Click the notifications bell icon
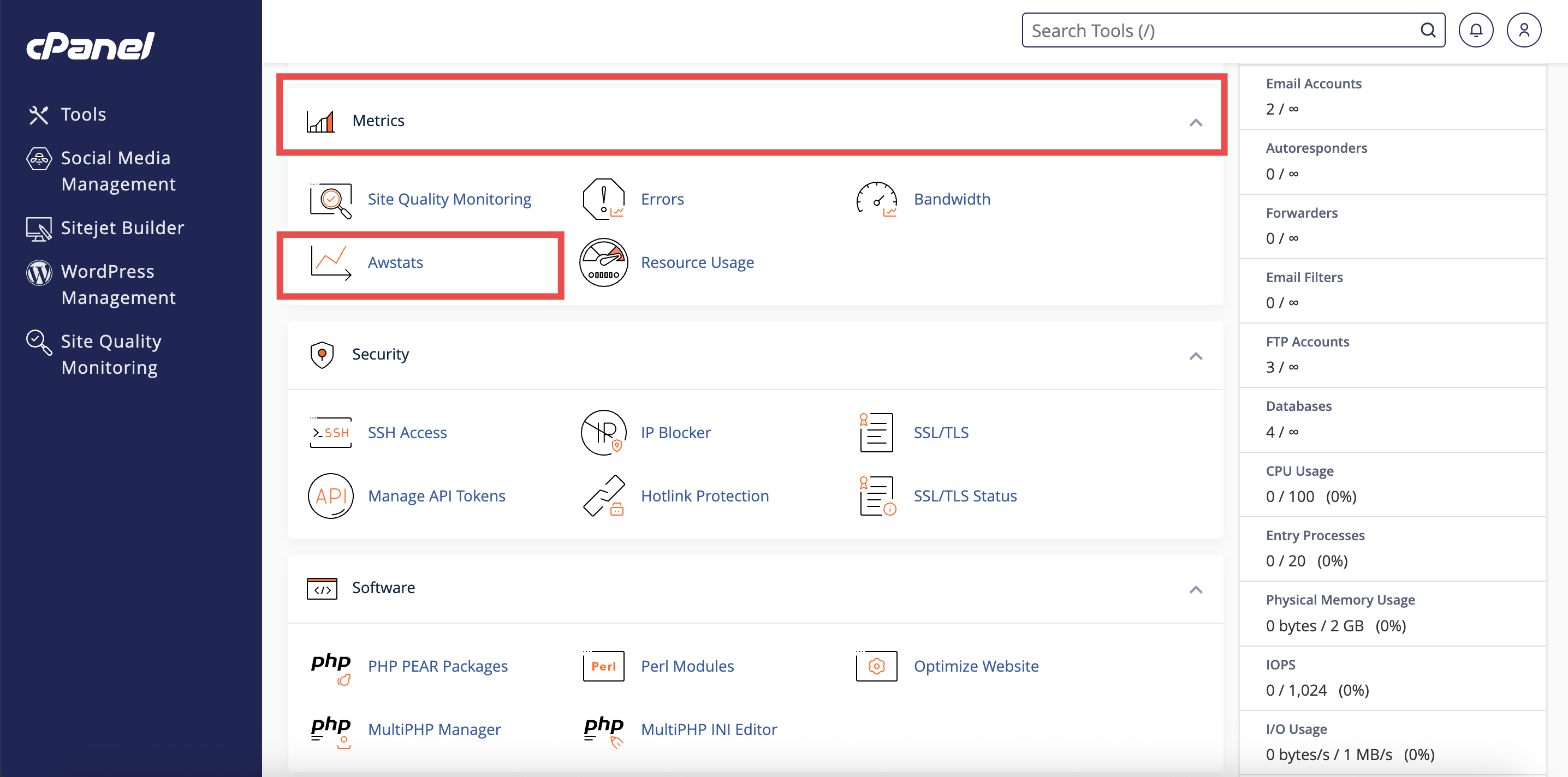 tap(1476, 31)
